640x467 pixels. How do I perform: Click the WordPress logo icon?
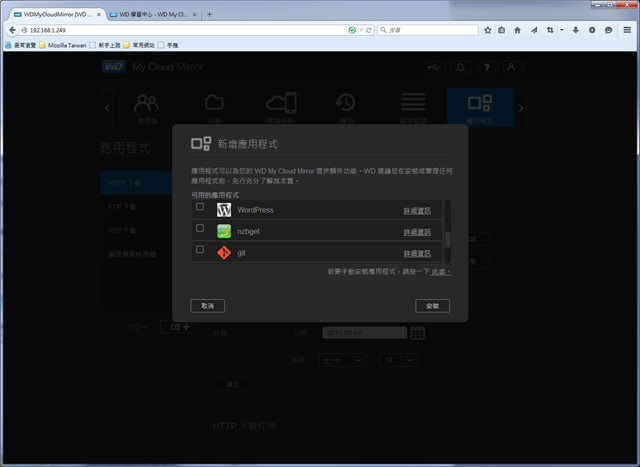(224, 210)
